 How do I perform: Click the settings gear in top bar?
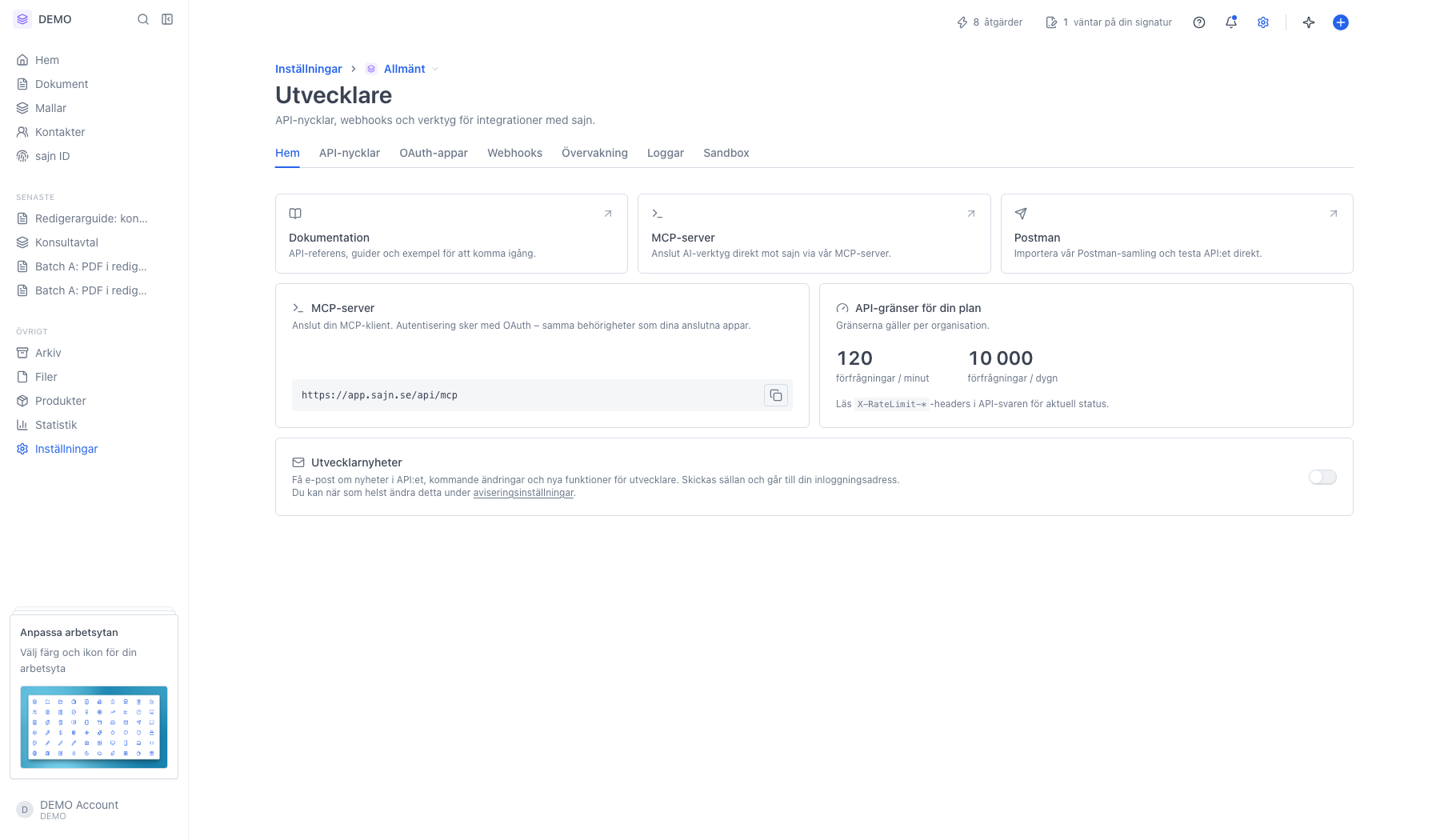[x=1263, y=22]
